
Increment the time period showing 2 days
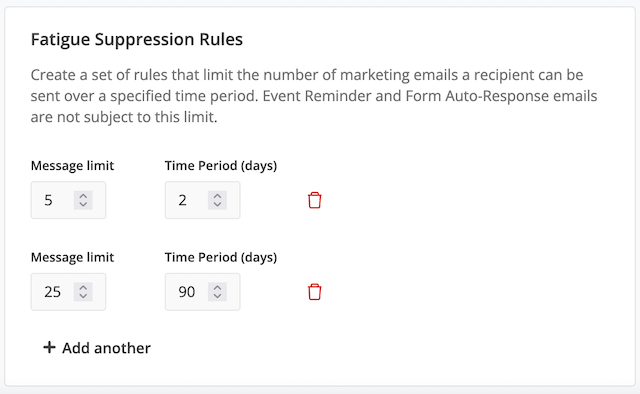click(217, 196)
